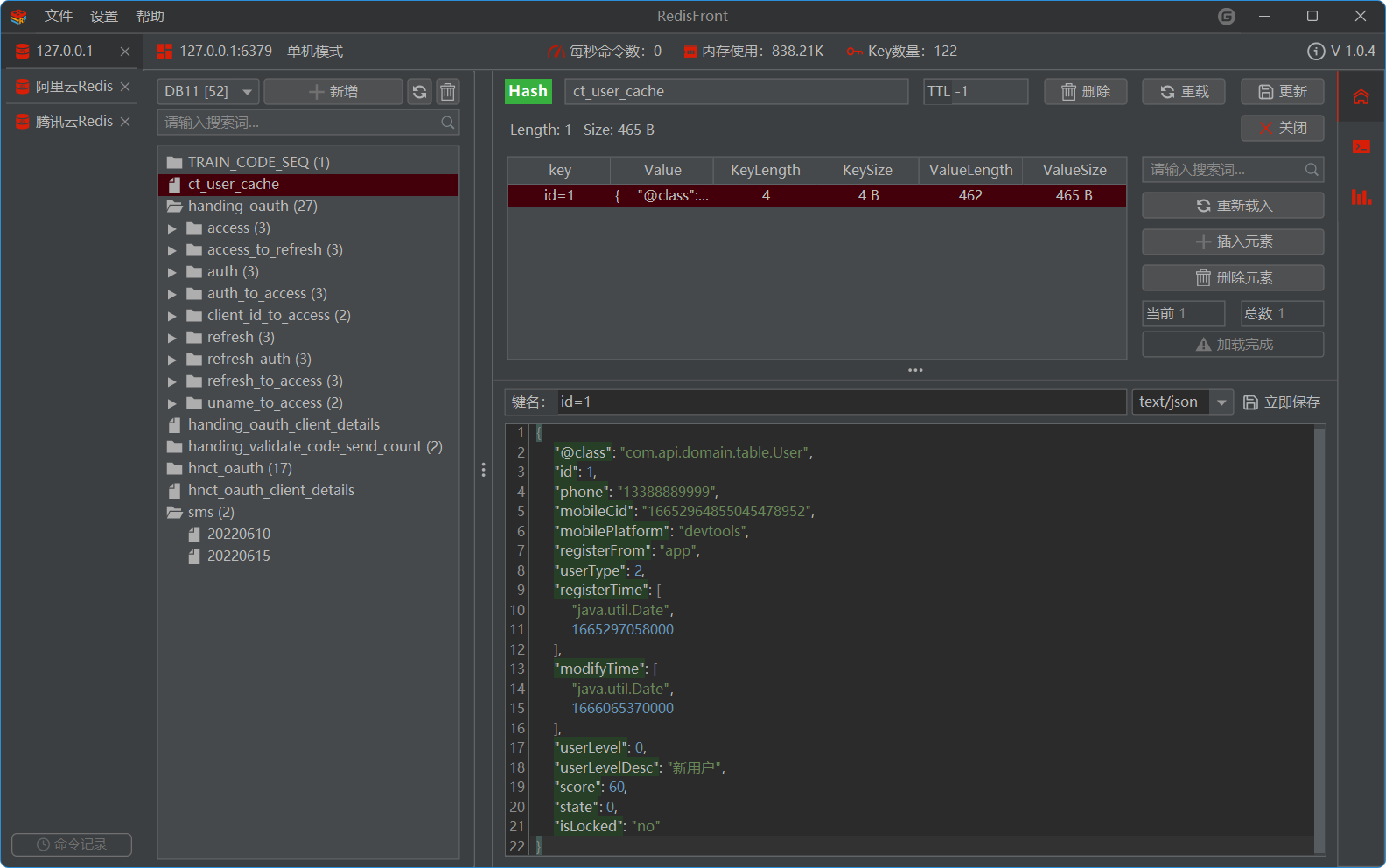The image size is (1386, 868).
Task: Click the 关闭 close button
Action: [x=1282, y=129]
